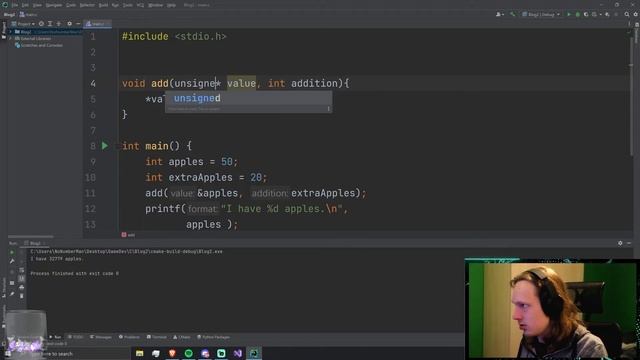Select the Blog2 run tab in Run panel
640x360 pixels.
pyautogui.click(x=35, y=243)
